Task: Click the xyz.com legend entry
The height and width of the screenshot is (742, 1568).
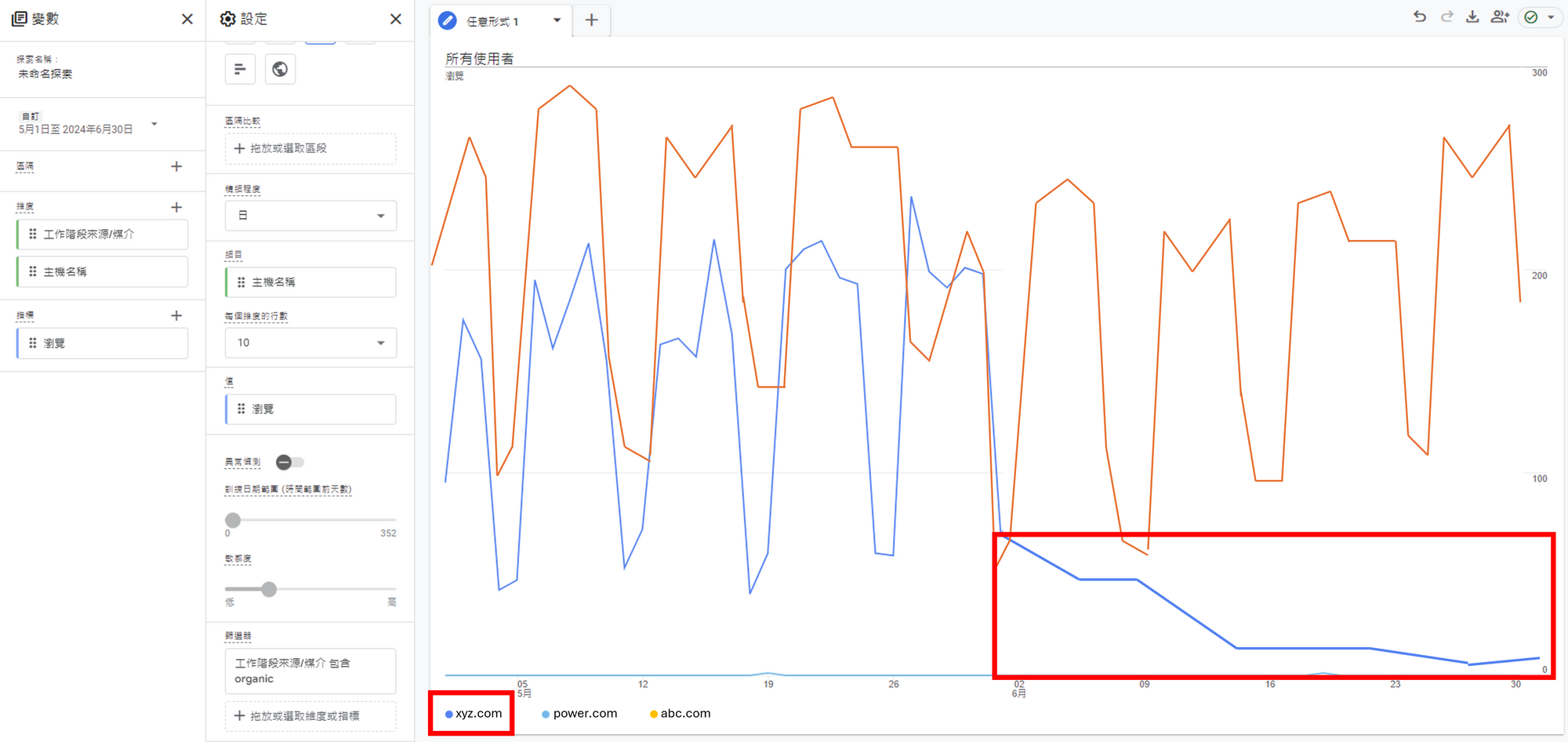Action: pyautogui.click(x=474, y=714)
